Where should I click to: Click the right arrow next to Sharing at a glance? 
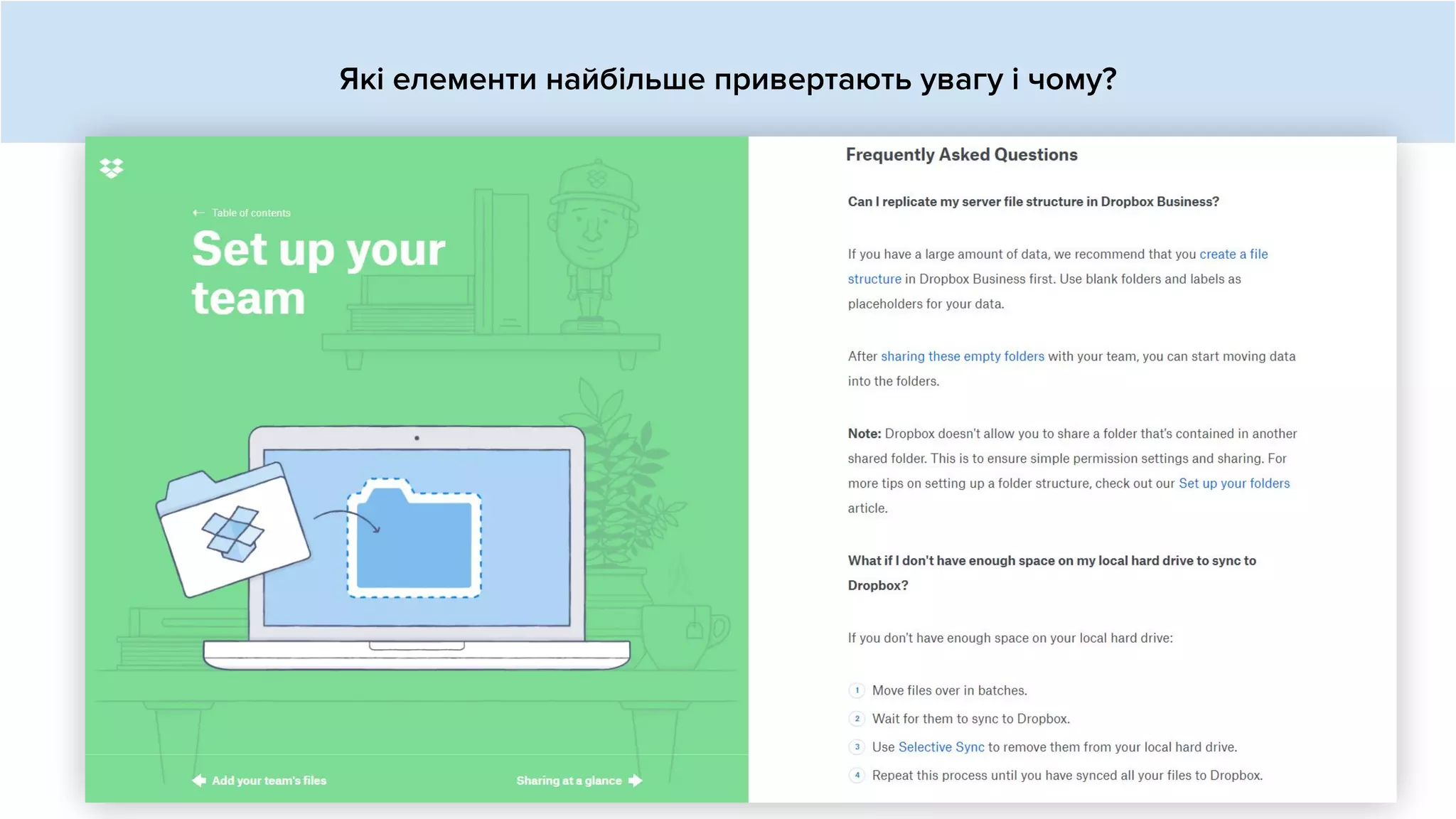pos(636,781)
